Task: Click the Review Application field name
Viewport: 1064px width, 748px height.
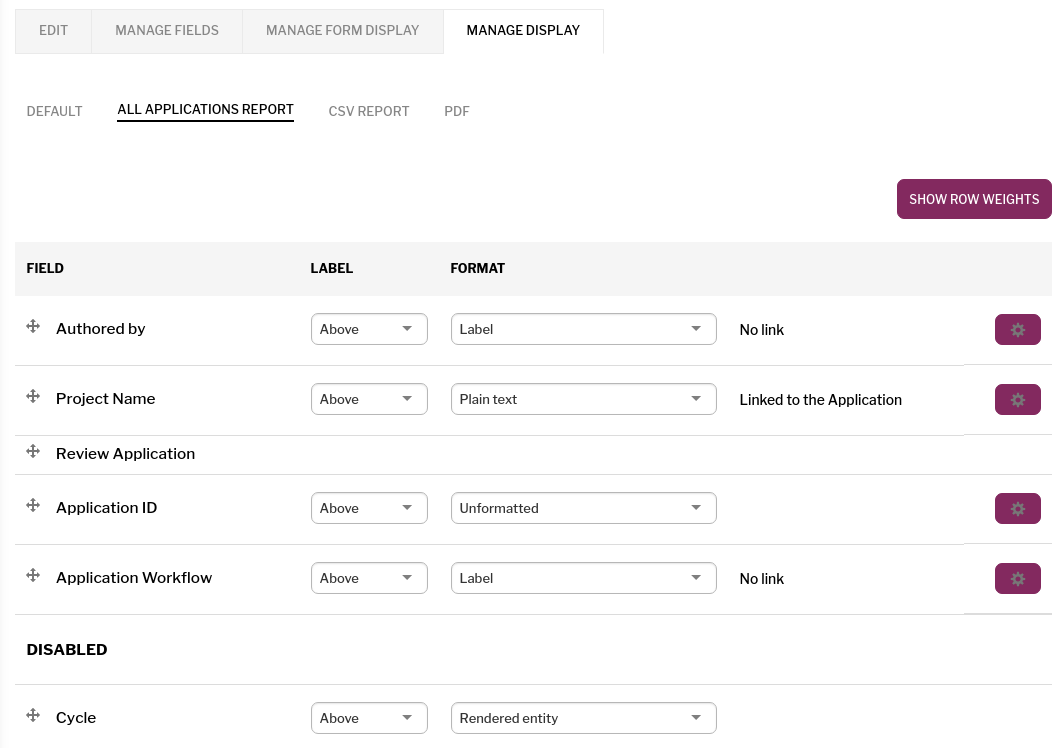Action: point(126,453)
